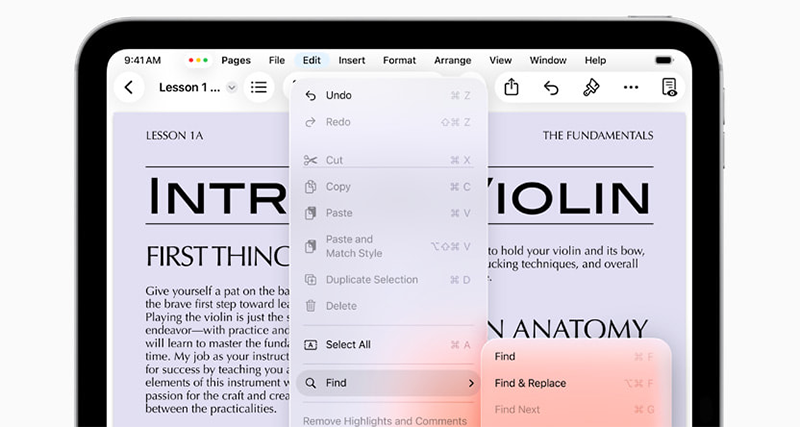
Task: Open the Help menu
Action: tap(595, 60)
